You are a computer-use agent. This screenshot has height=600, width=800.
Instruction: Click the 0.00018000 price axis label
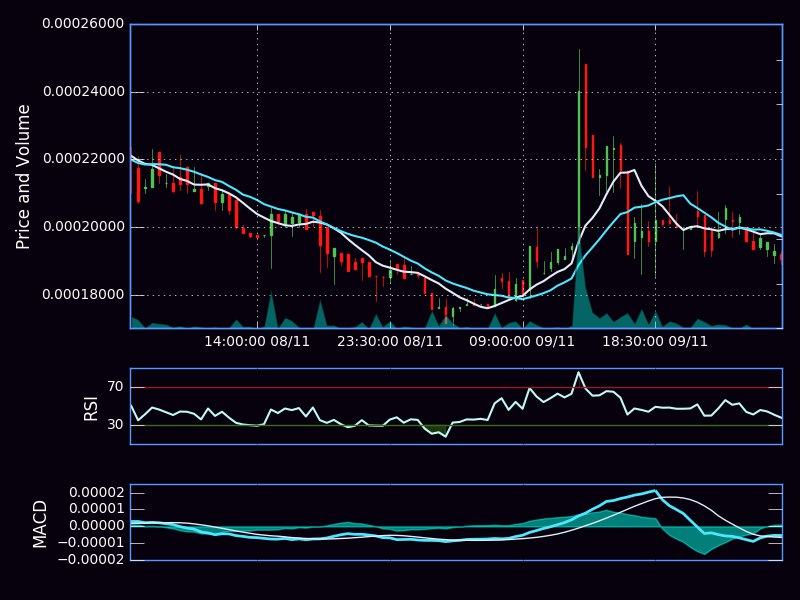[83, 295]
